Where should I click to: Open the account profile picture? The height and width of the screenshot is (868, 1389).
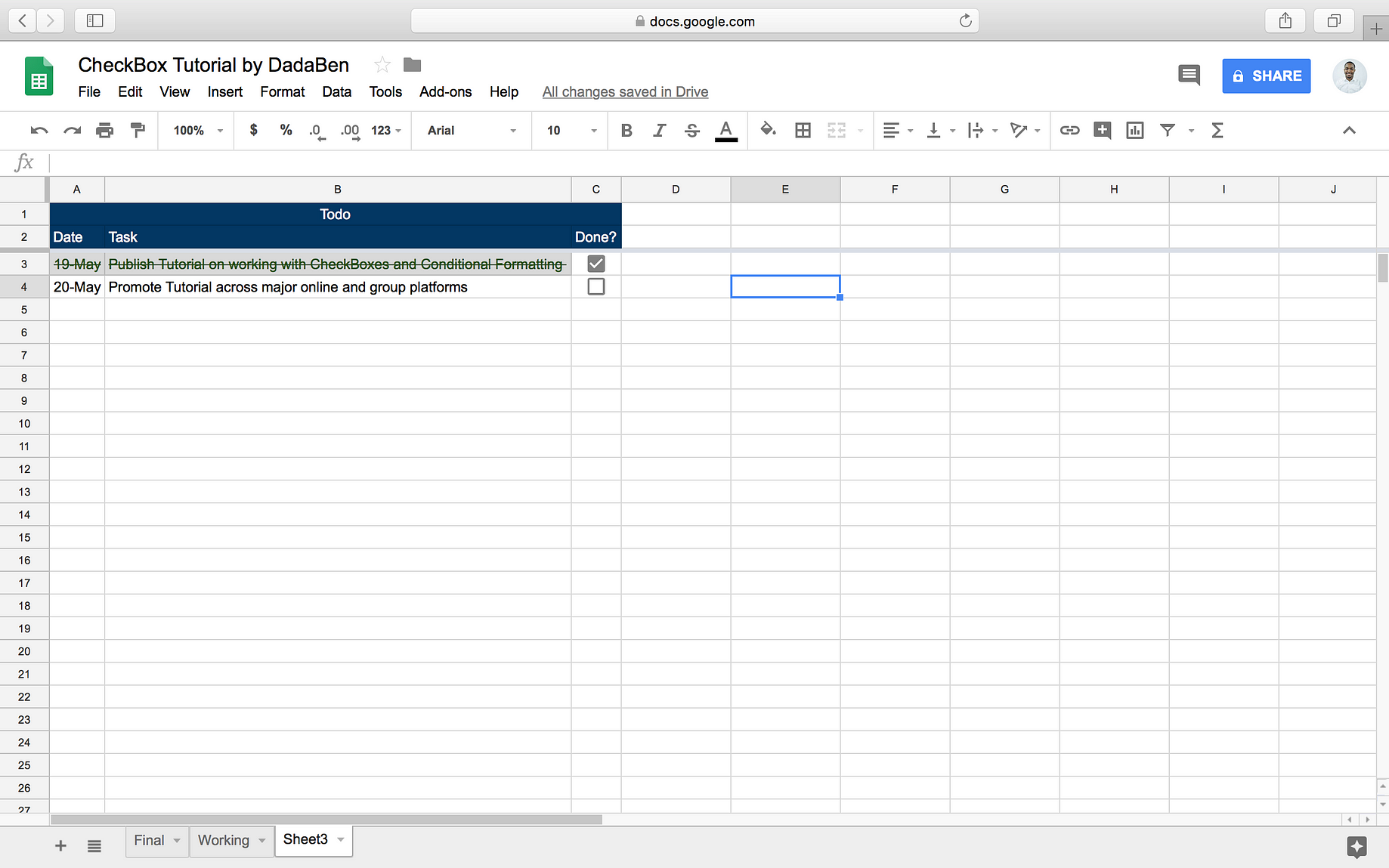coord(1349,76)
